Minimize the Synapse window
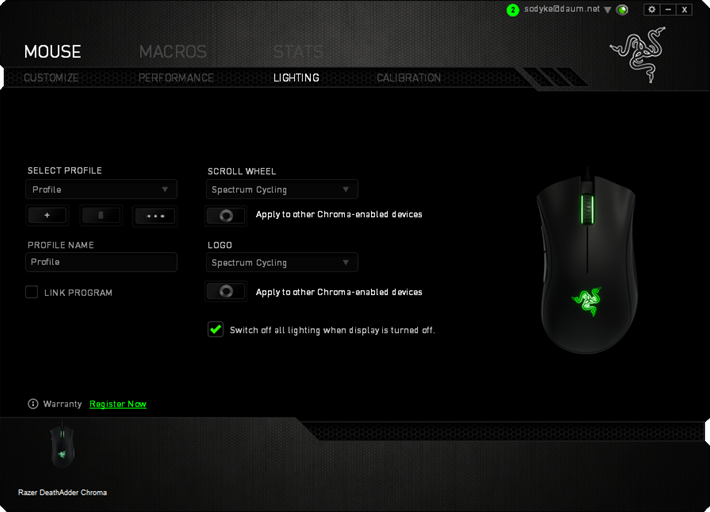Viewport: 710px width, 512px height. coord(668,10)
